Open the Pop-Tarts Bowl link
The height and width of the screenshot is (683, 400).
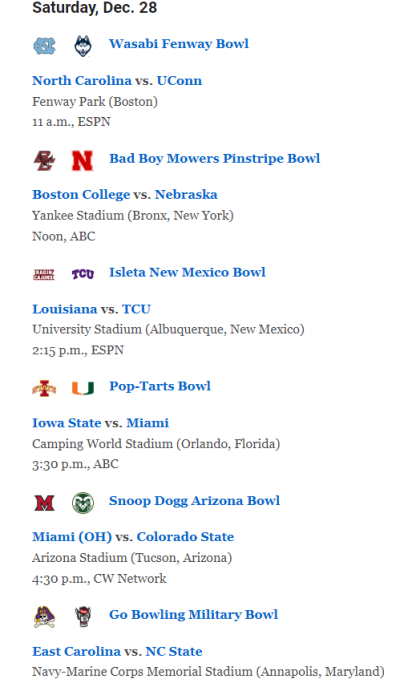coord(160,386)
